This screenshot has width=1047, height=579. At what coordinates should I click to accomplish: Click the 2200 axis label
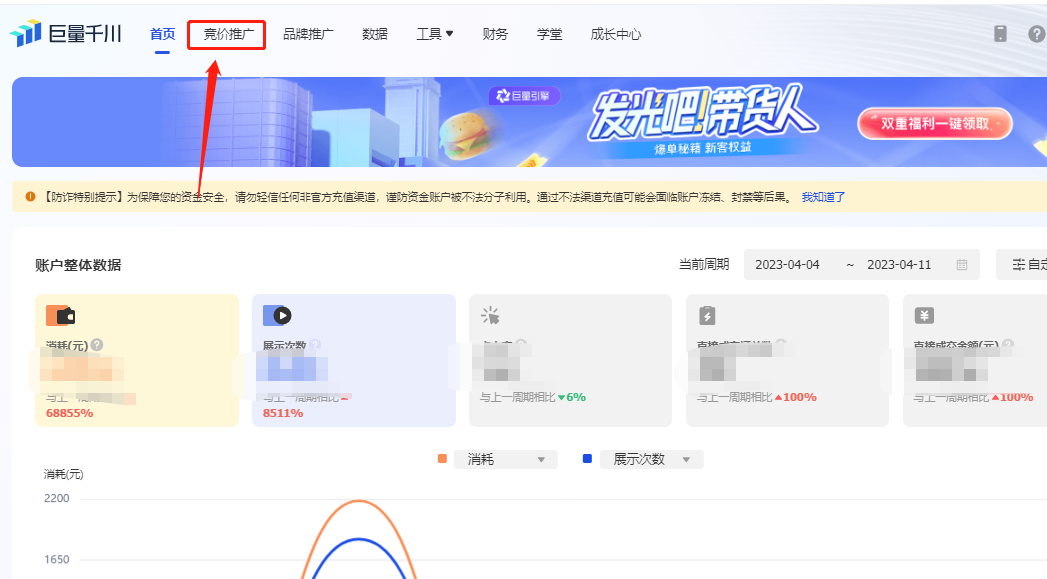click(x=57, y=498)
